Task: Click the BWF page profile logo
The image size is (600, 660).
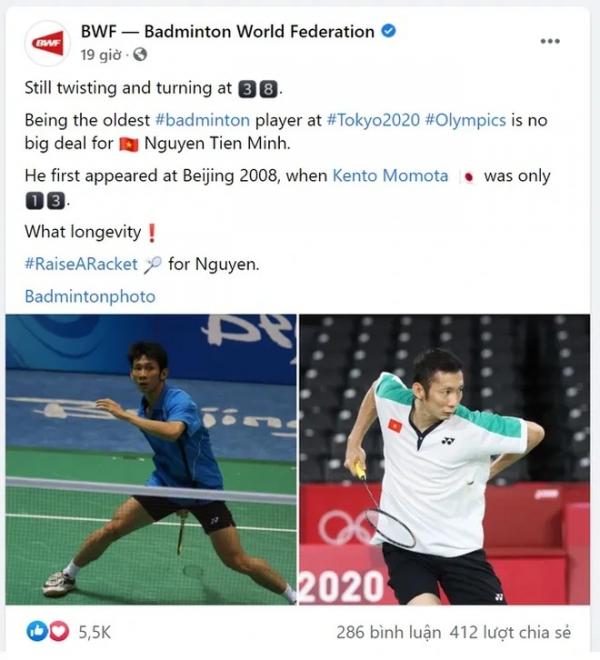Action: (48, 43)
